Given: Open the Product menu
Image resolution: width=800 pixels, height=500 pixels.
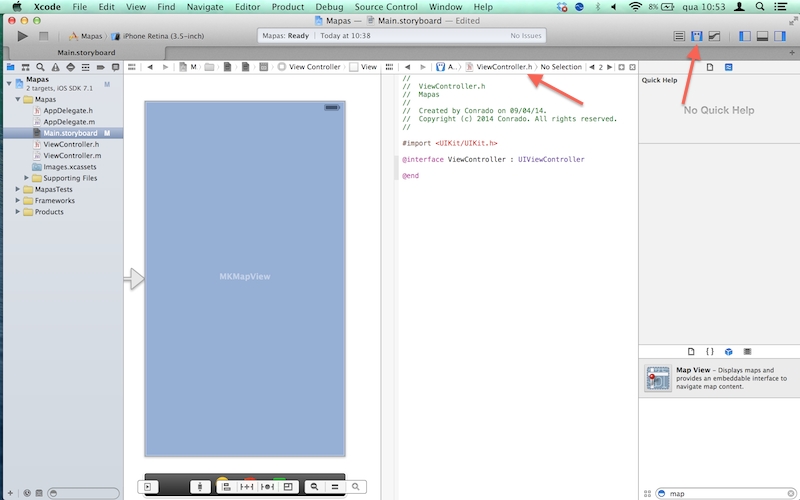Looking at the screenshot, I should [288, 7].
